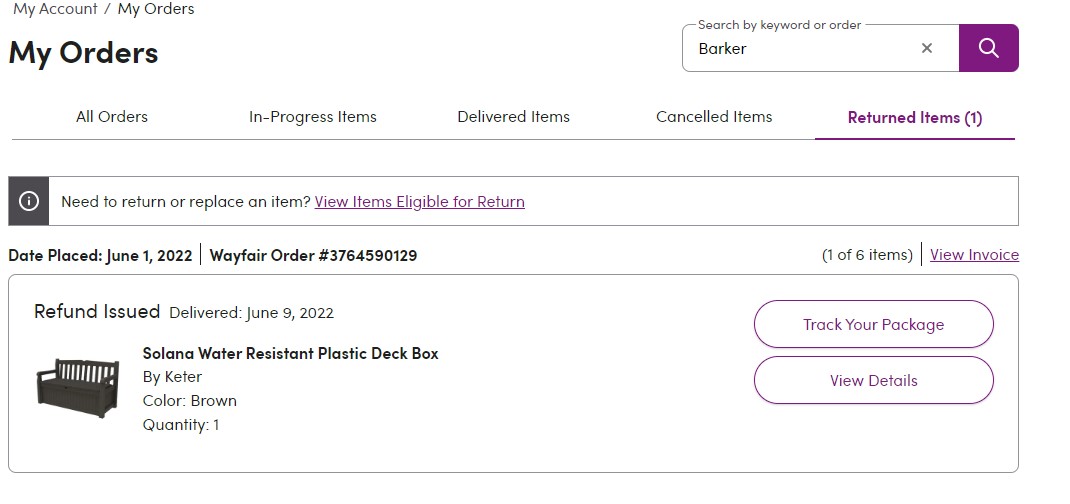The height and width of the screenshot is (504, 1070).
Task: Open the View Invoice link
Action: click(974, 254)
